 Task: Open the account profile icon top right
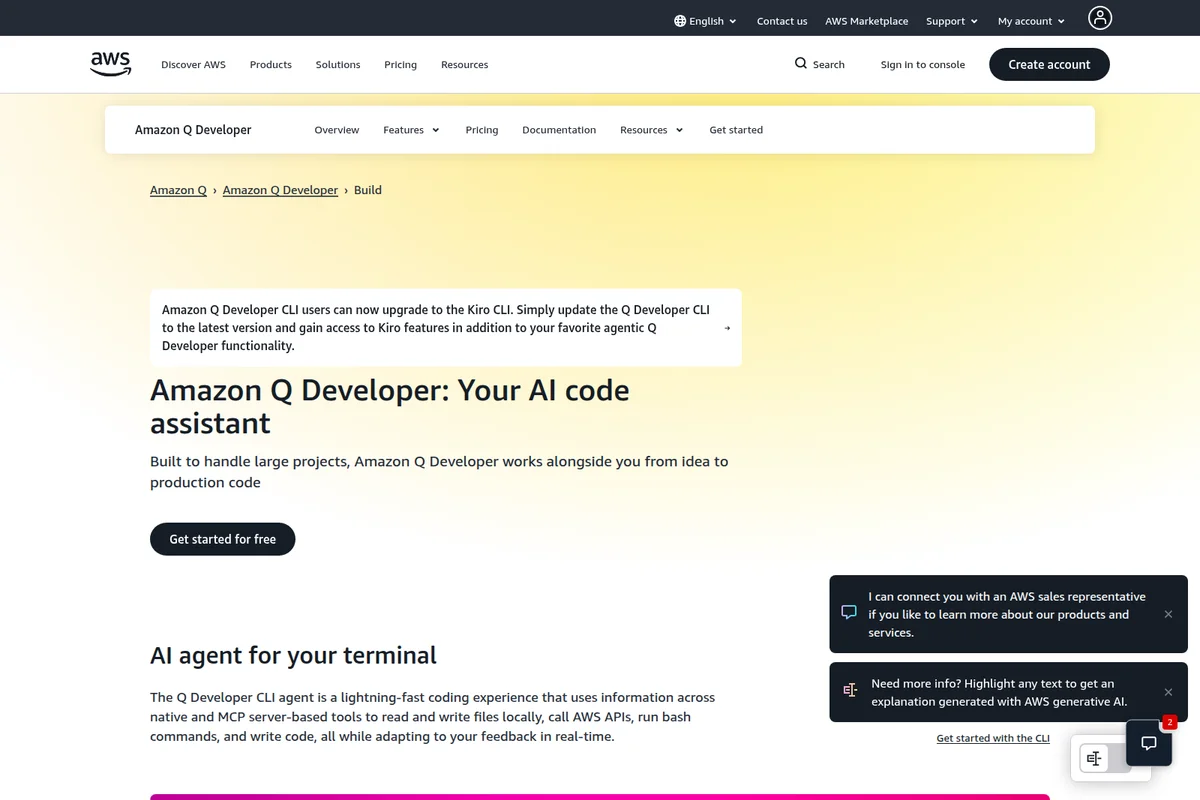coord(1100,17)
